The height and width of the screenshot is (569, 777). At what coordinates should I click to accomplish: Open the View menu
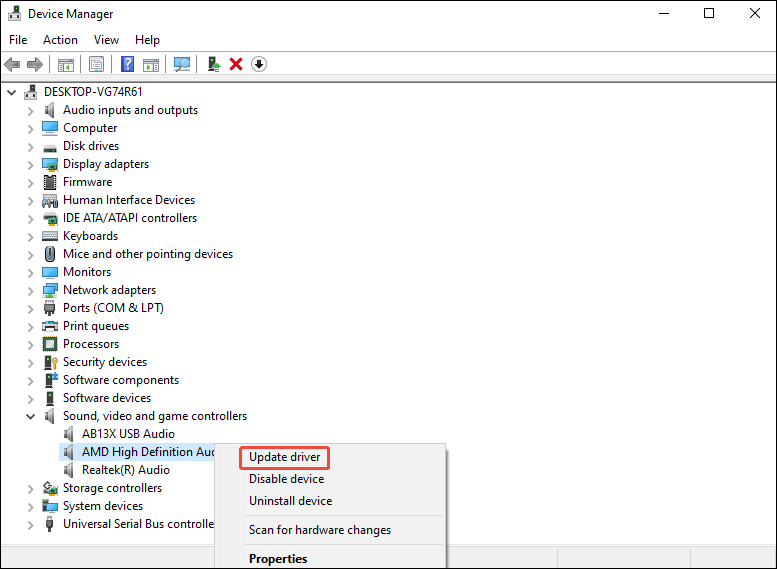[107, 40]
